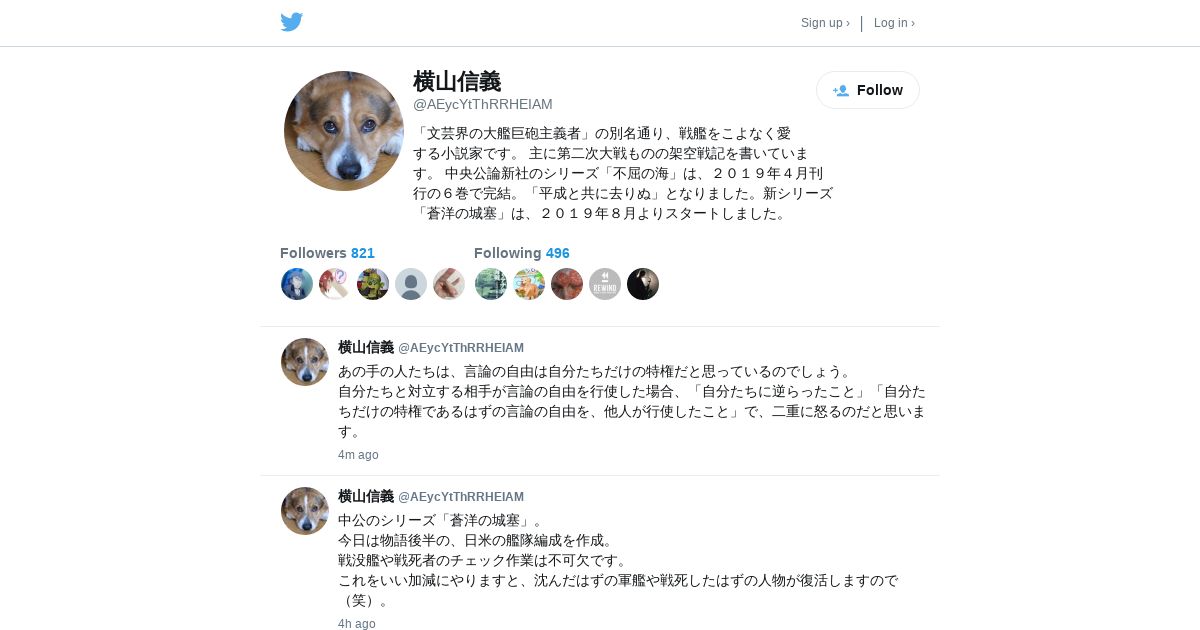1200x630 pixels.
Task: Click the large corgi profile picture
Action: [x=344, y=131]
